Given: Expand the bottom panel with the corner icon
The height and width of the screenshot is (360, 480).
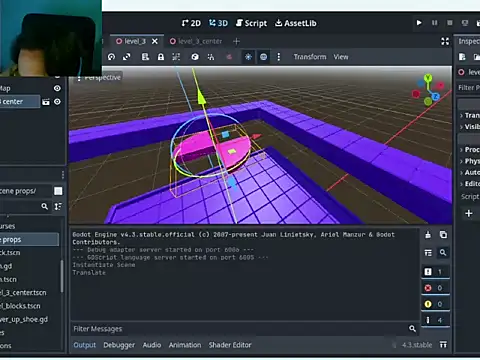Looking at the screenshot, I should pyautogui.click(x=443, y=345).
